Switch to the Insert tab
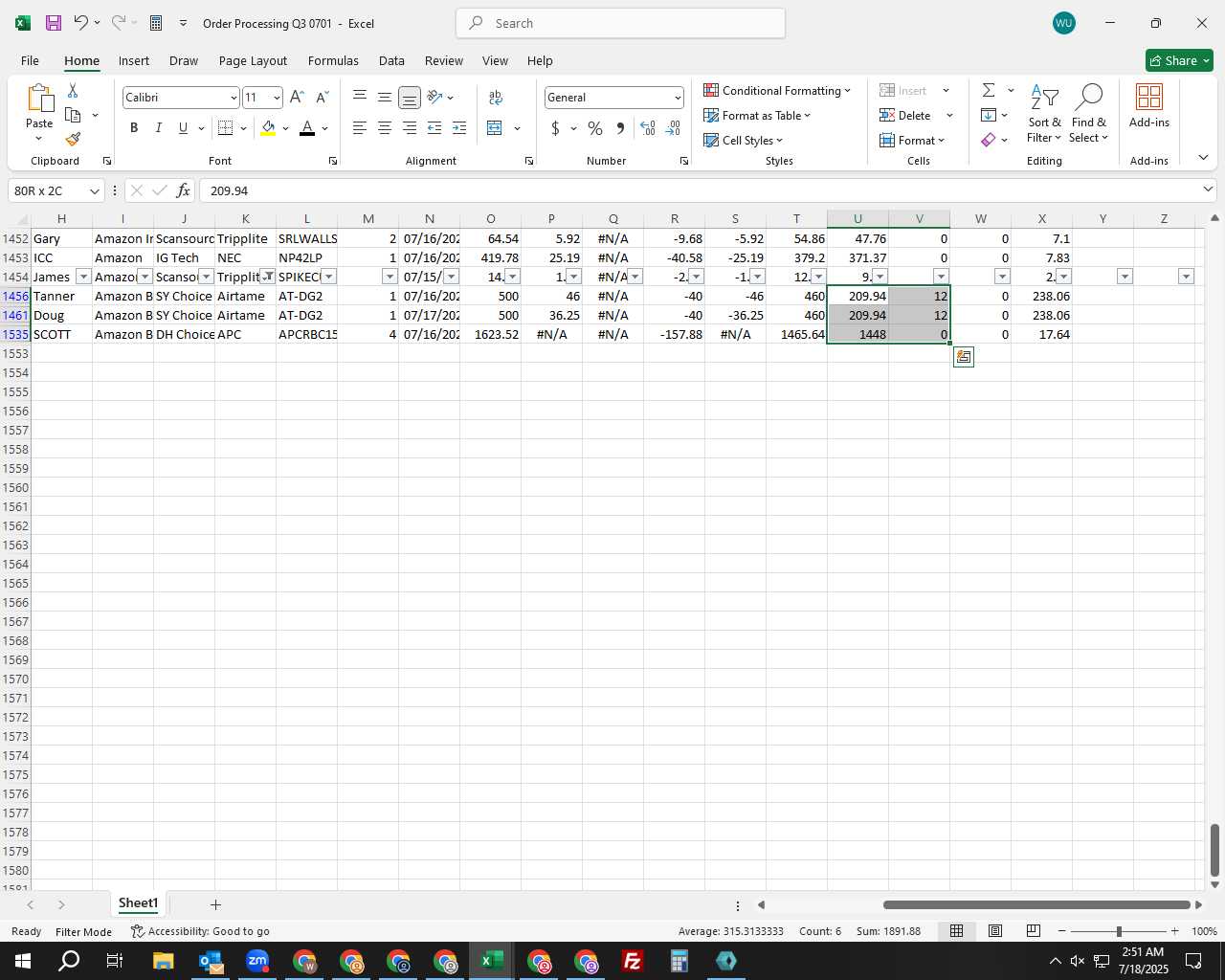The image size is (1225, 980). click(134, 60)
